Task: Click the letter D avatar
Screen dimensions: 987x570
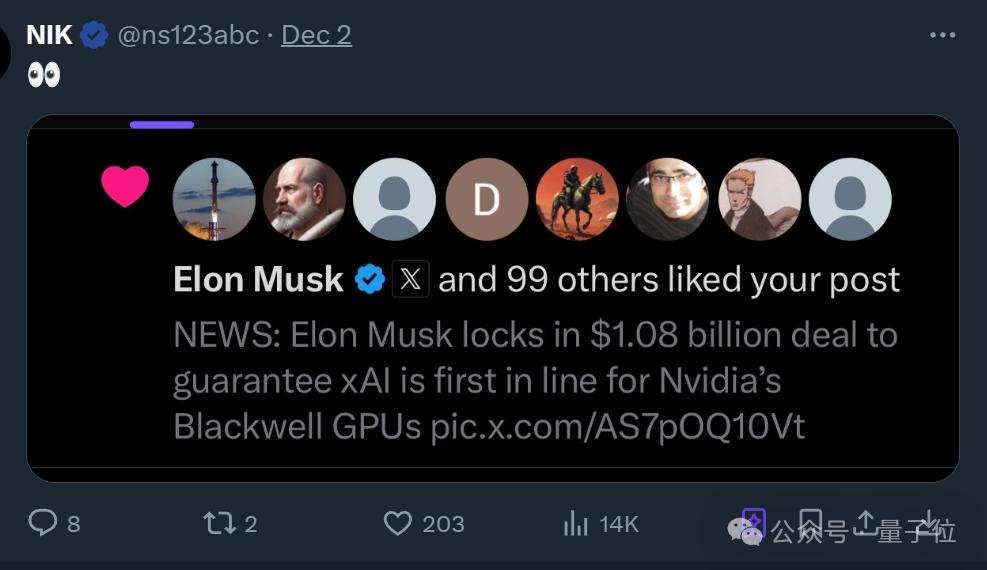Action: tap(486, 199)
